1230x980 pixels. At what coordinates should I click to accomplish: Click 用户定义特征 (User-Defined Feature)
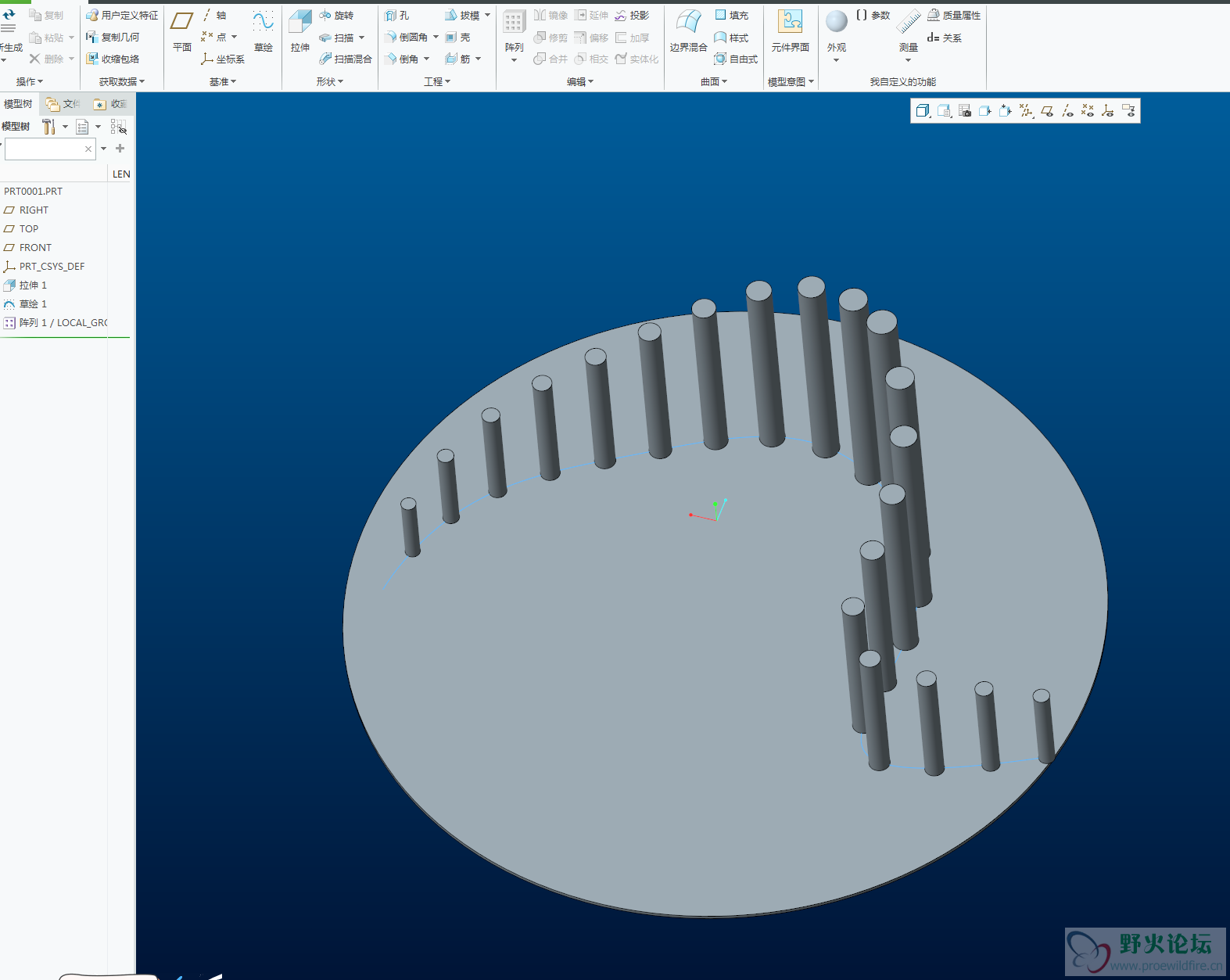tap(122, 16)
